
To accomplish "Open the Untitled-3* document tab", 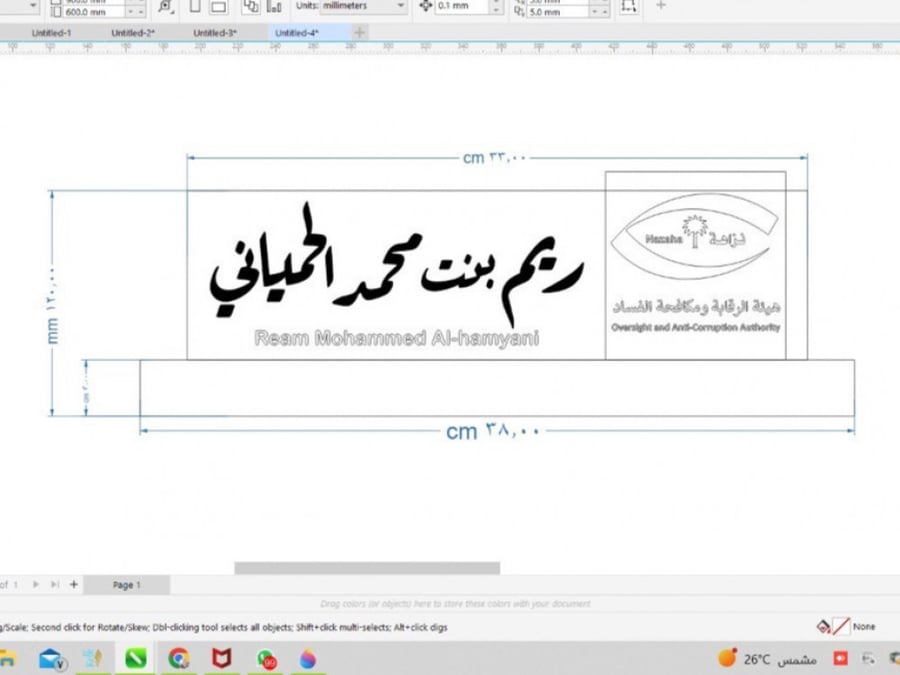I will coord(215,33).
